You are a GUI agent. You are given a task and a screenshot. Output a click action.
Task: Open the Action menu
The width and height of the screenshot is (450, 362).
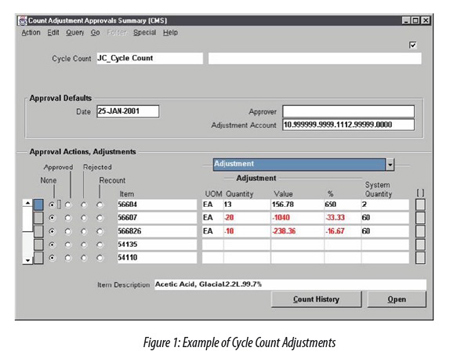31,33
